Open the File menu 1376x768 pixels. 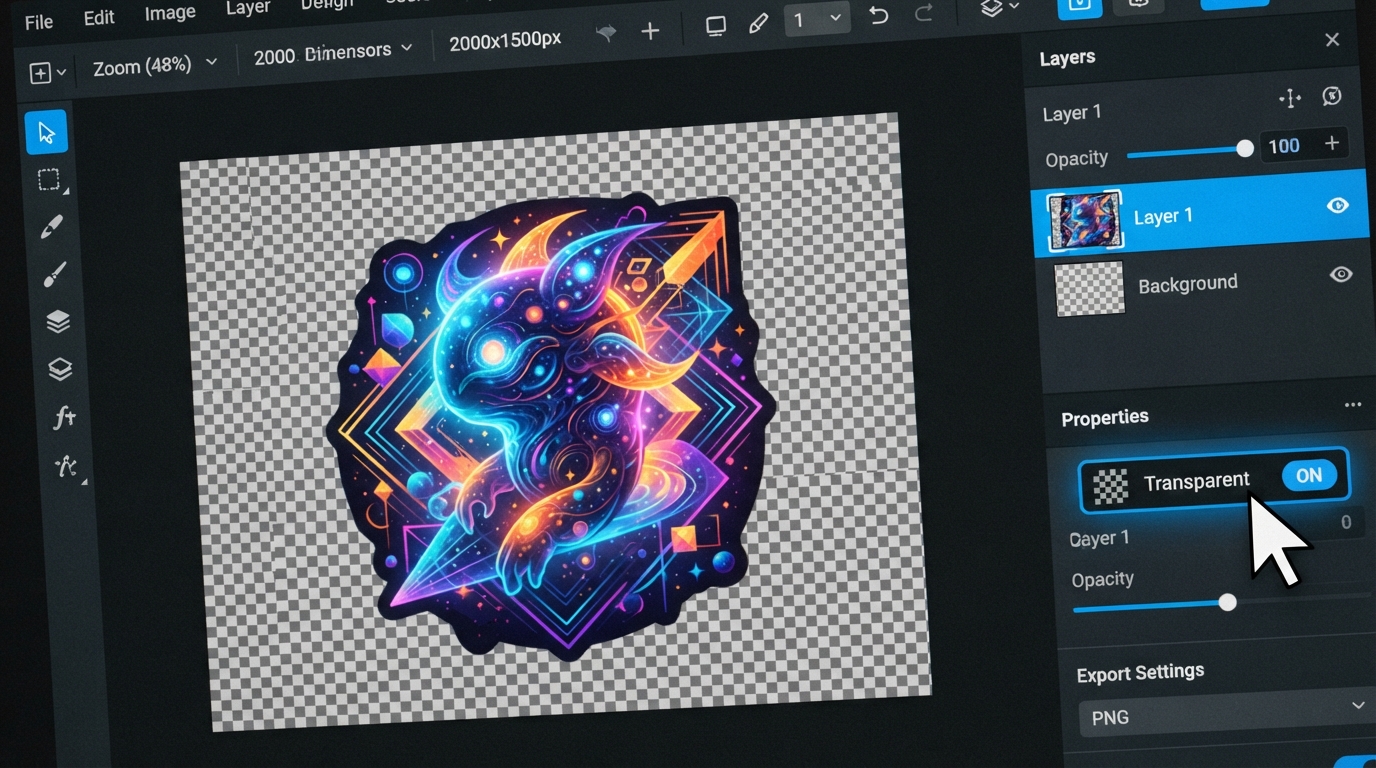tap(39, 22)
